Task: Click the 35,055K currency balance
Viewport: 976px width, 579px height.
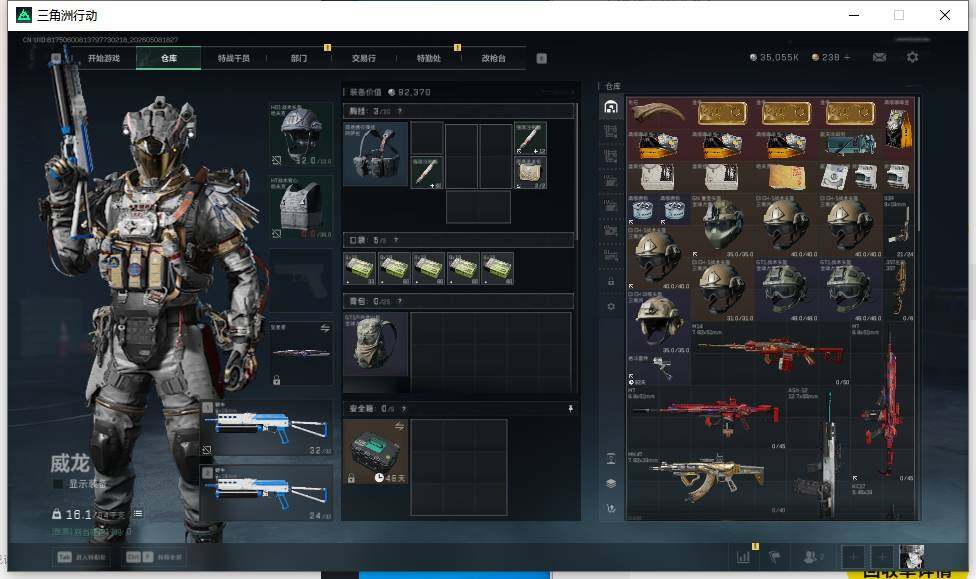Action: [x=774, y=57]
